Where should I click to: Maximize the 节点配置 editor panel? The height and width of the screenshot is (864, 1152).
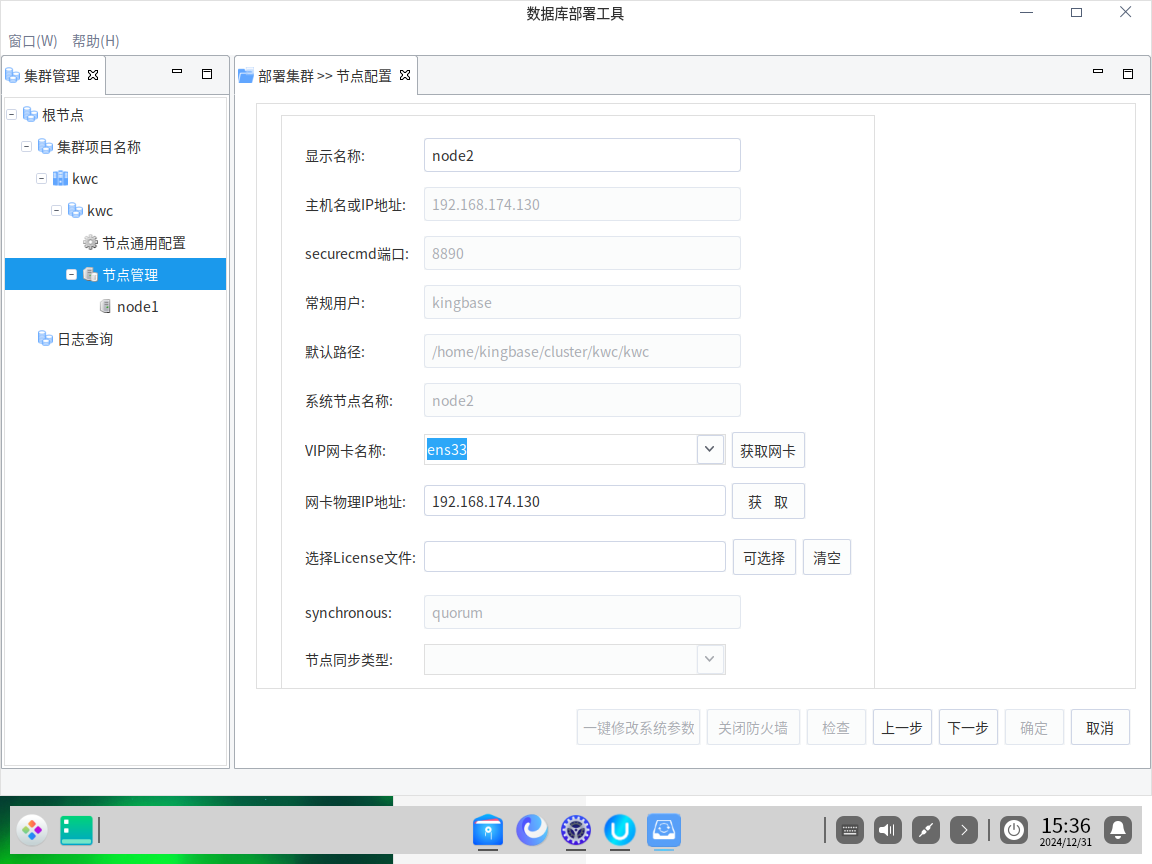point(1127,73)
